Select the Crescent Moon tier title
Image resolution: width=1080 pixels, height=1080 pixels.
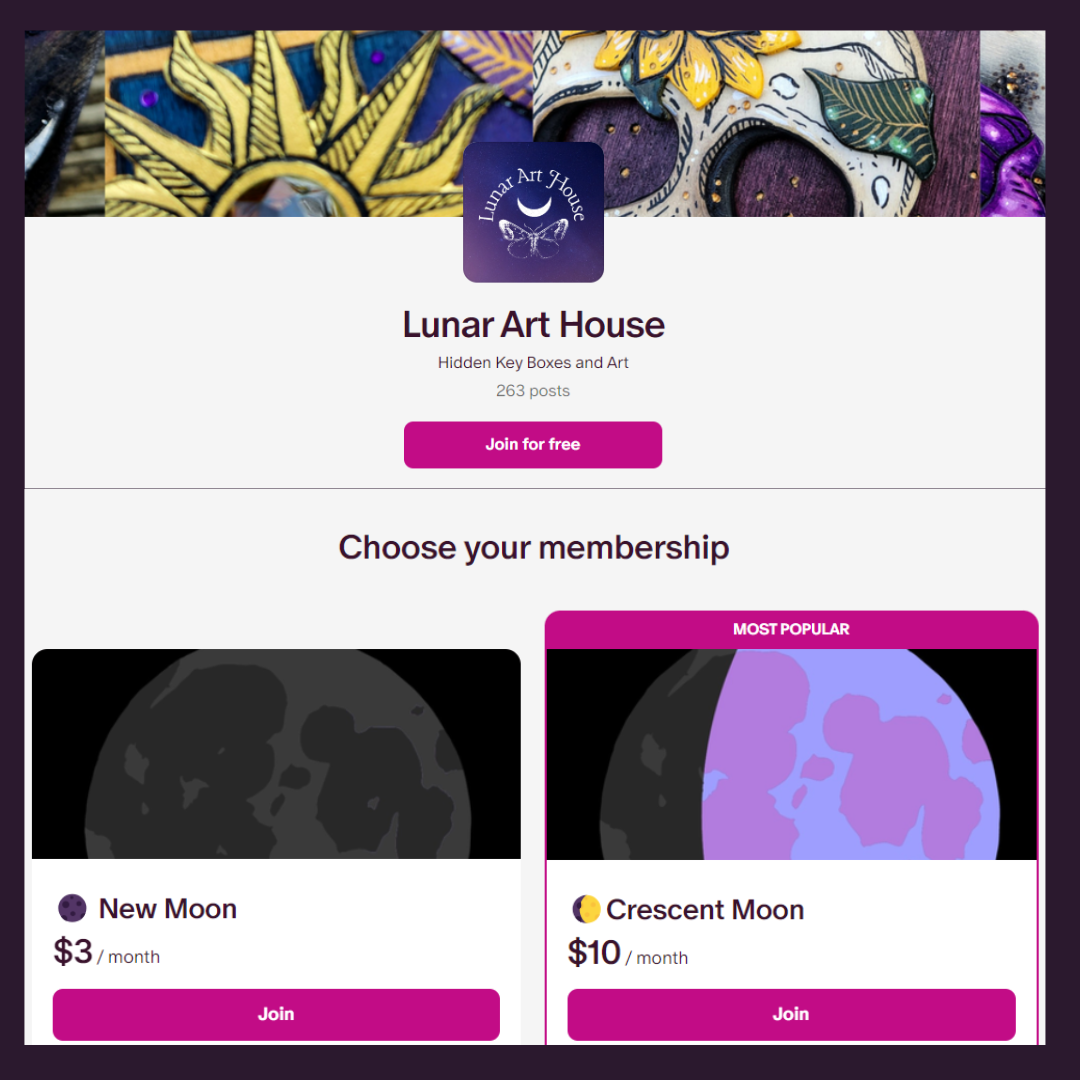click(705, 910)
